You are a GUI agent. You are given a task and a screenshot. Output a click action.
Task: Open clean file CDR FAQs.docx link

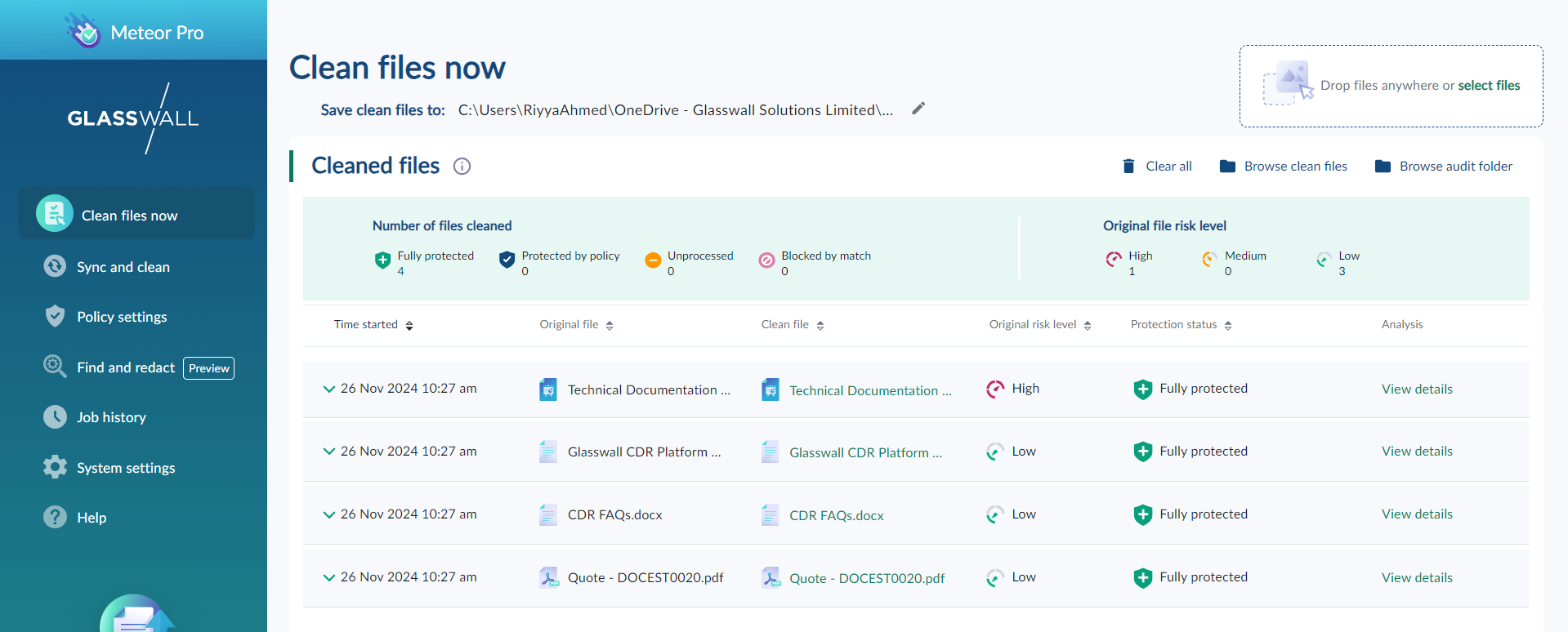[x=837, y=515]
